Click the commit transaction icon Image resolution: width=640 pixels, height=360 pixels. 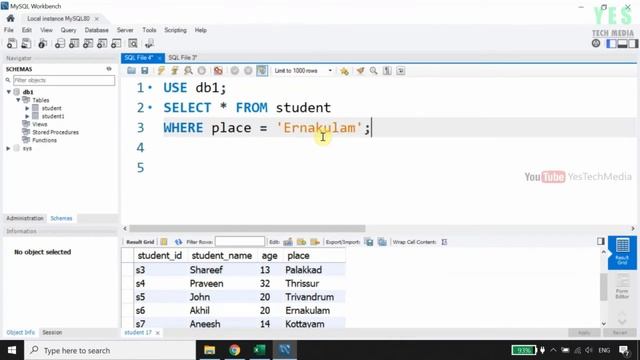[x=235, y=71]
